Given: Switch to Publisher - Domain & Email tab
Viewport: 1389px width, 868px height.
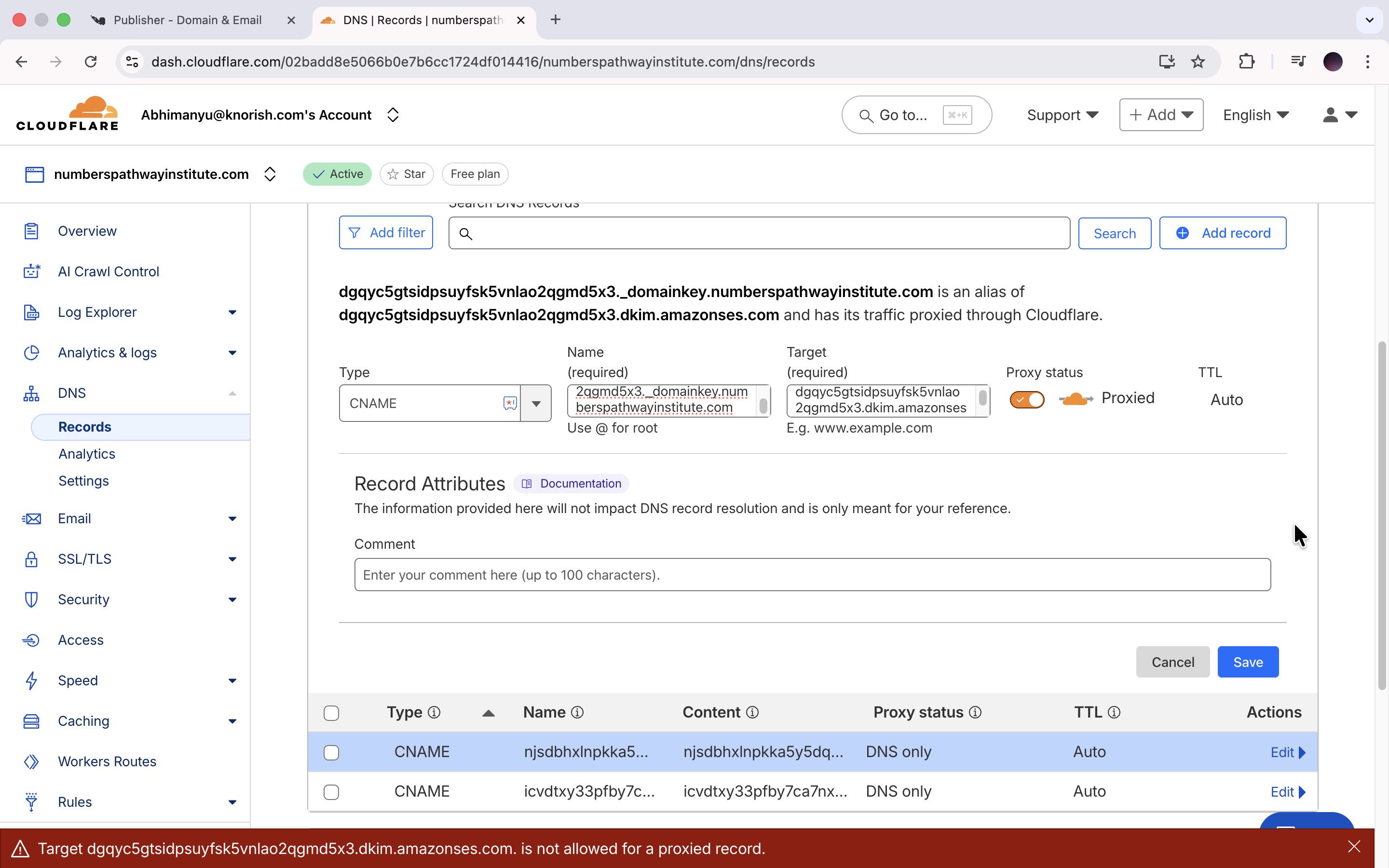Looking at the screenshot, I should [188, 20].
